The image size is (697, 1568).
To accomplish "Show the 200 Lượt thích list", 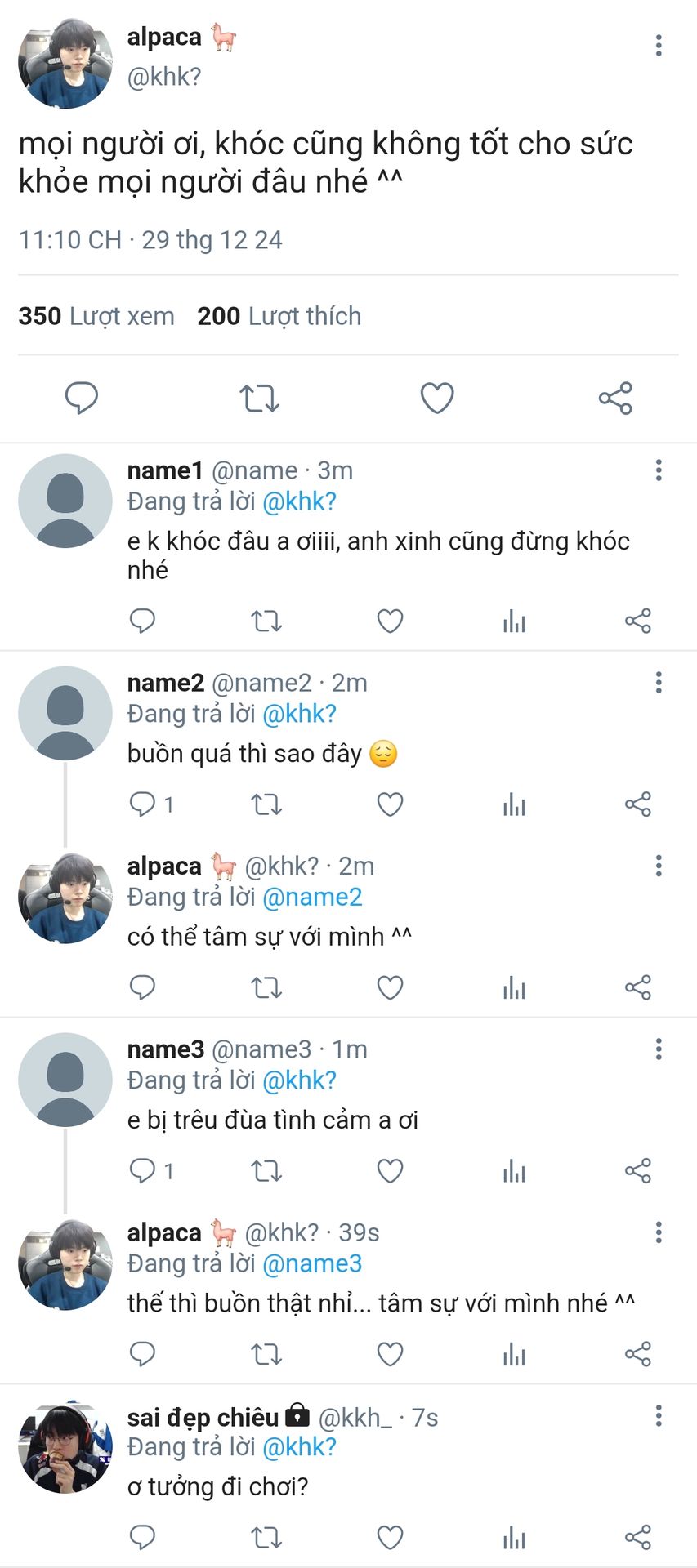I will click(279, 316).
